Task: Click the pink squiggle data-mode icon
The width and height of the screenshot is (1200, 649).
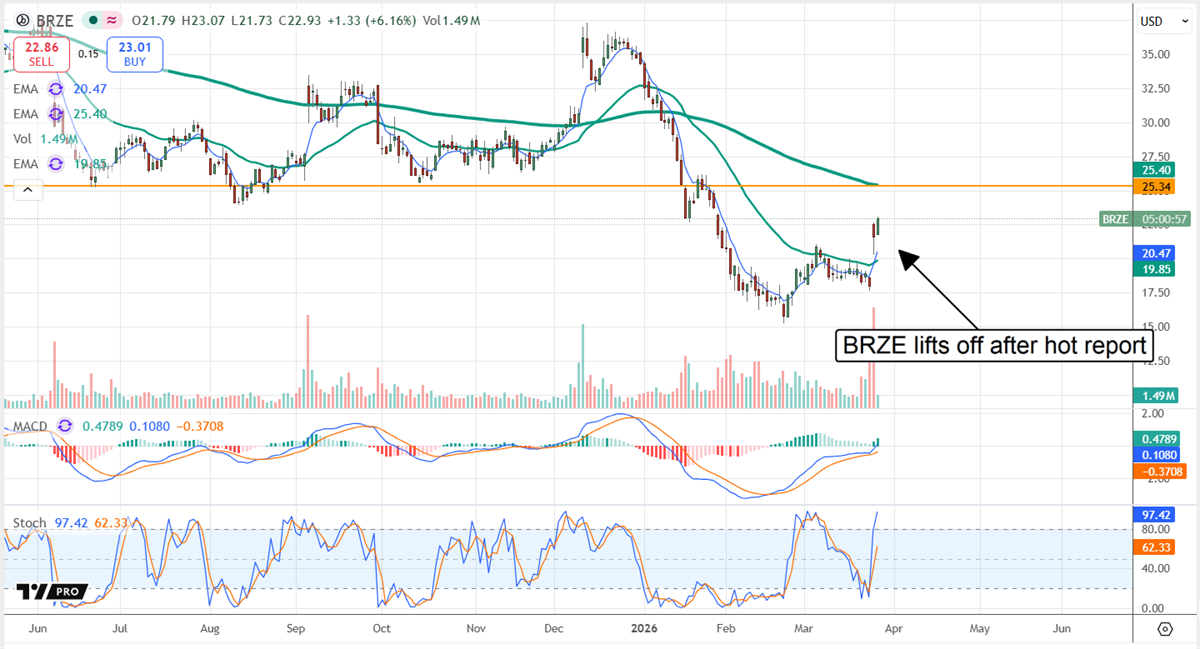Action: click(111, 20)
